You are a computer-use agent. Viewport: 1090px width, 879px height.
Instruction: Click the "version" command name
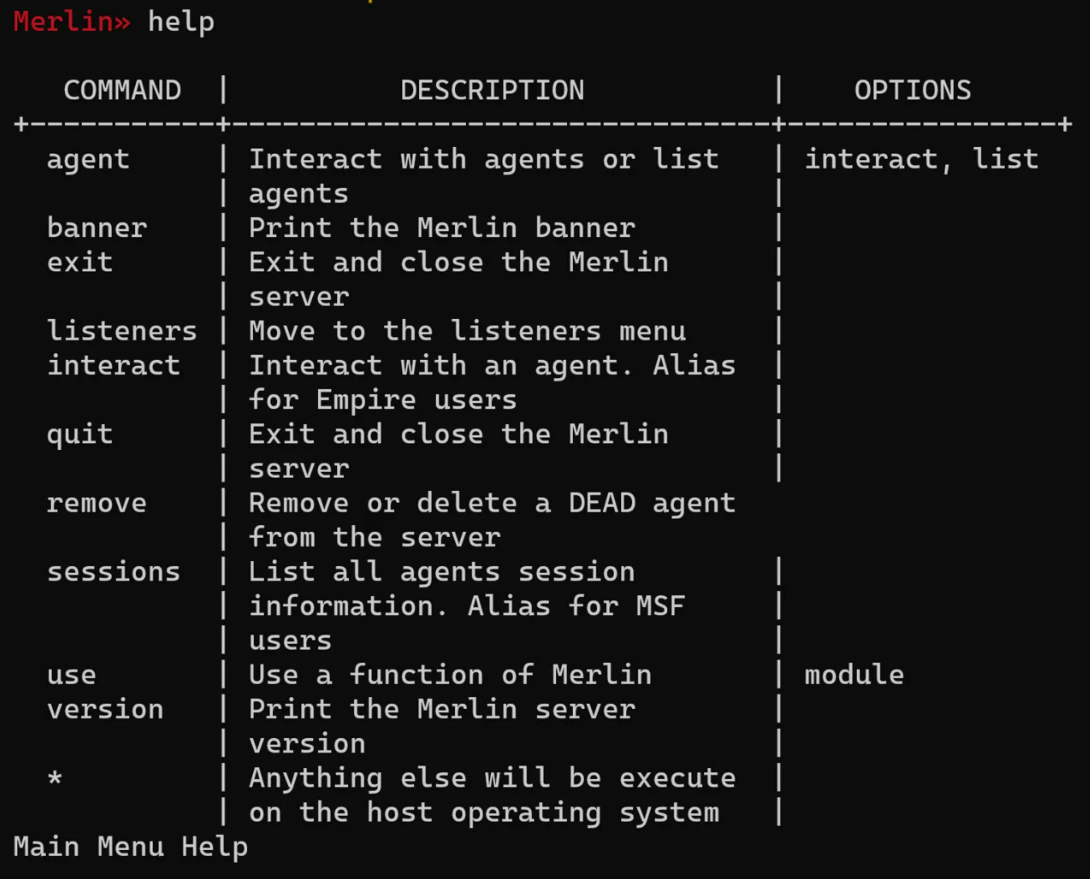(105, 709)
